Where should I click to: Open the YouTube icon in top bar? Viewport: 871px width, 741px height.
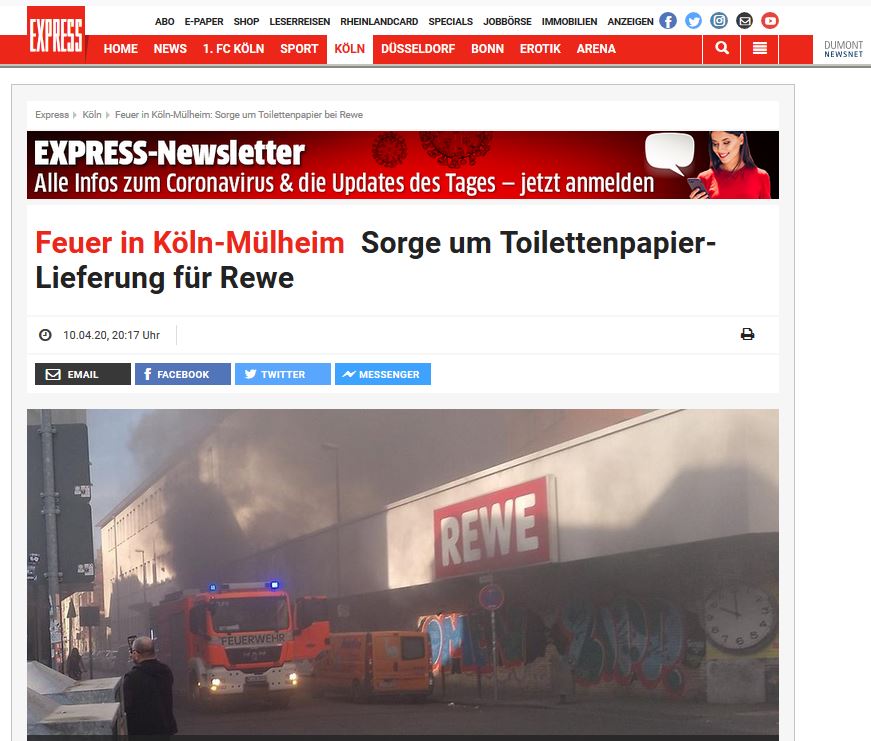pyautogui.click(x=770, y=21)
